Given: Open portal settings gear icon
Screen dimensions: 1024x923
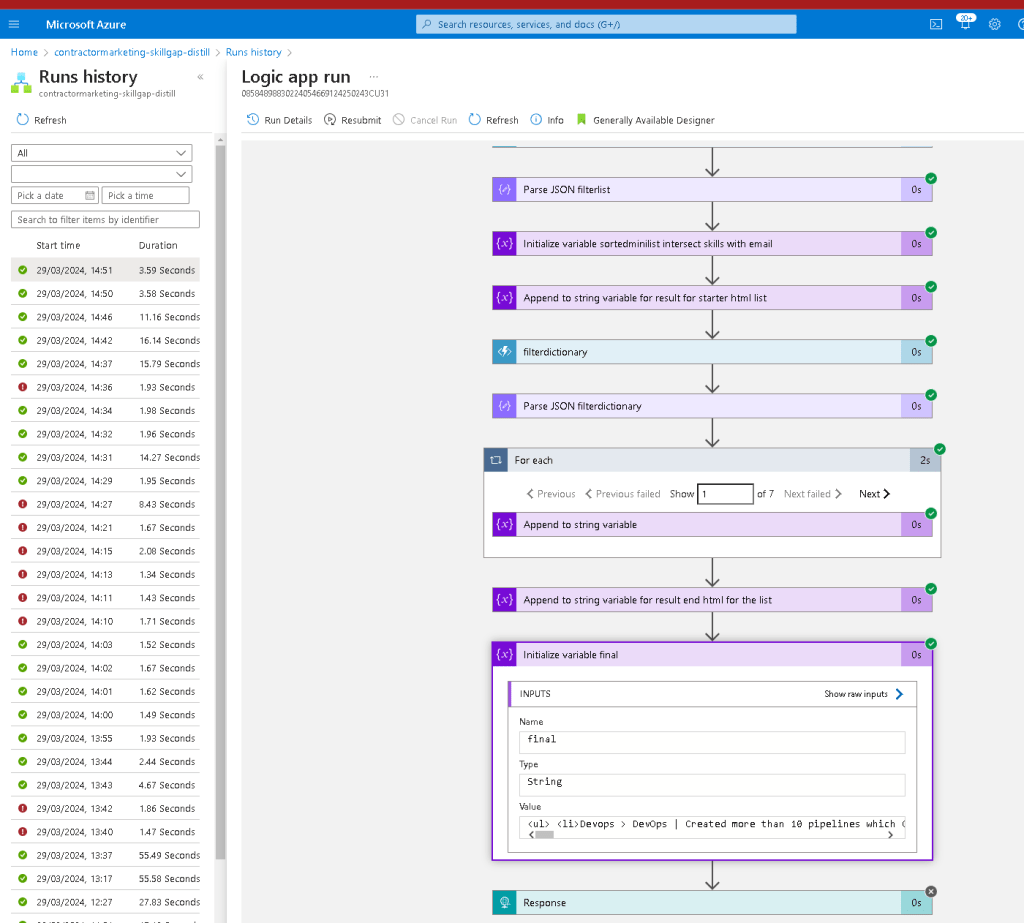Looking at the screenshot, I should [995, 24].
